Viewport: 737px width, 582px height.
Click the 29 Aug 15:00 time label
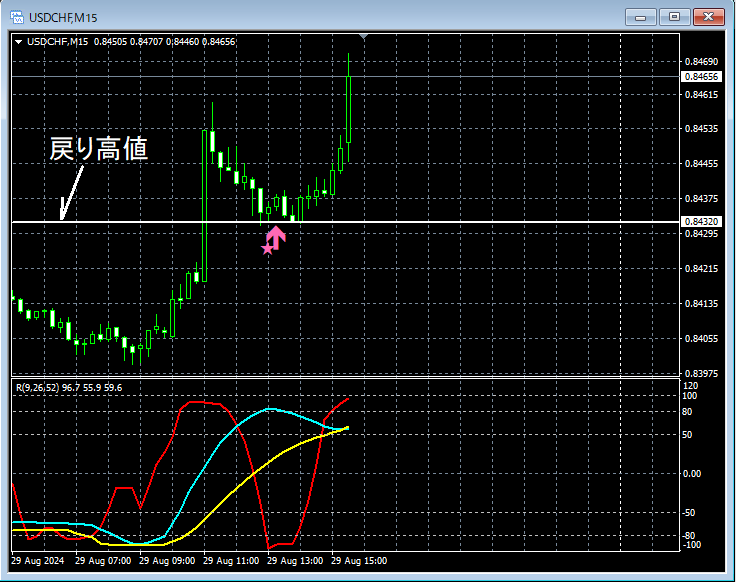[x=359, y=561]
